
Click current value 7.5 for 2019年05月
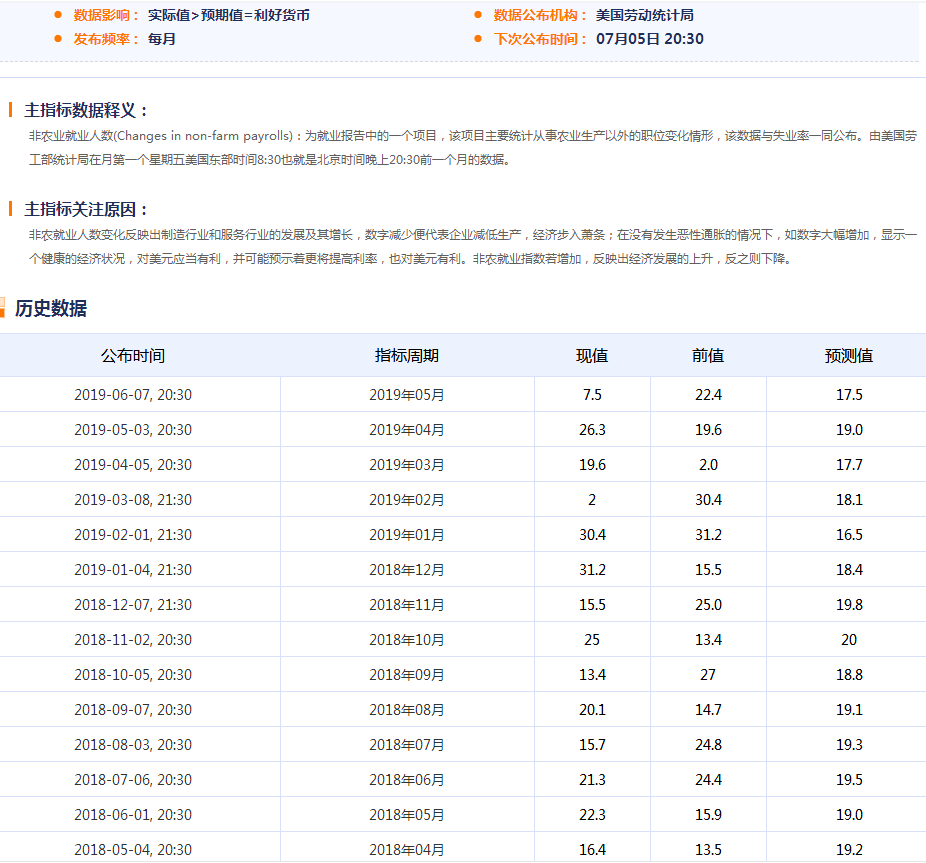tap(592, 395)
